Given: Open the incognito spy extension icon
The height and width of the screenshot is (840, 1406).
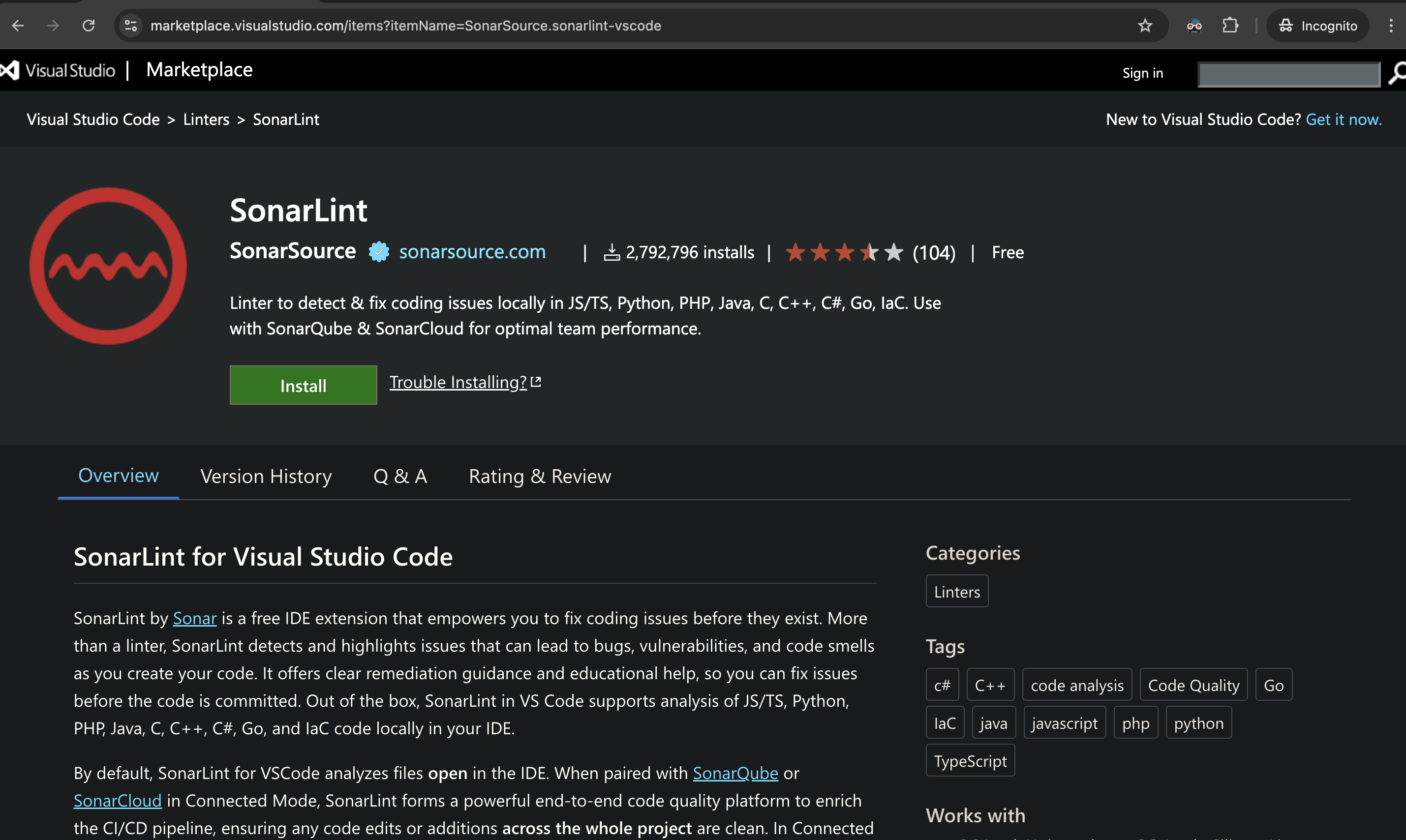Looking at the screenshot, I should click(1194, 26).
